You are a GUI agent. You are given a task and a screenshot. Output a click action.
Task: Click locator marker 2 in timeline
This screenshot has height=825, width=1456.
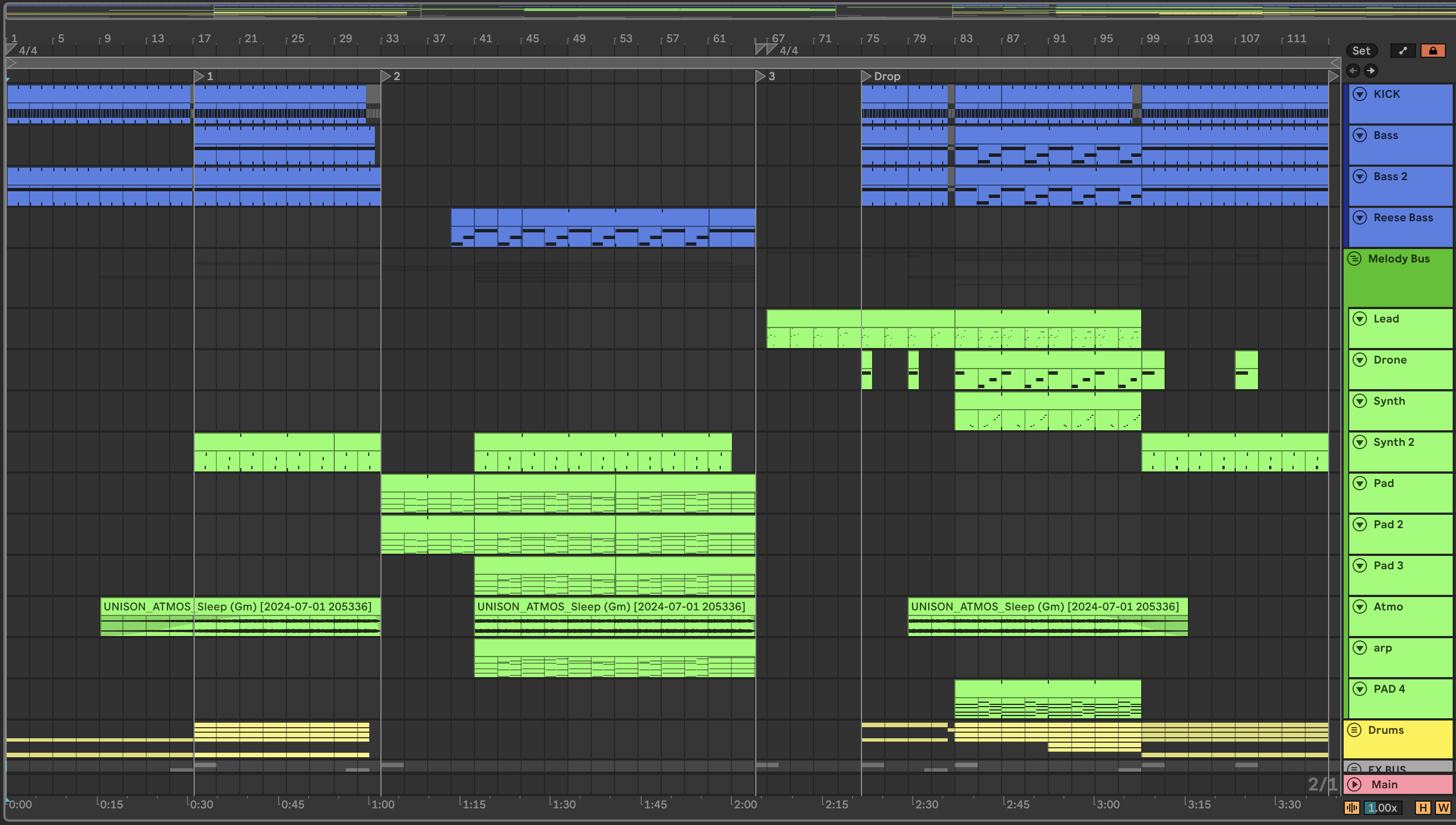pyautogui.click(x=386, y=76)
